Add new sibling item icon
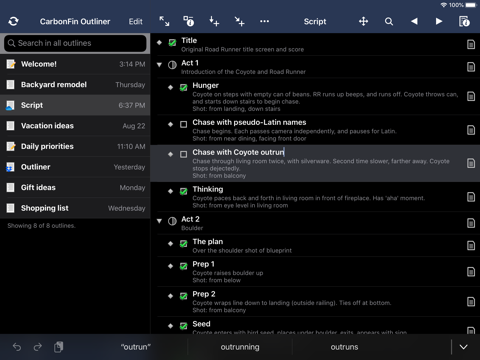Viewport: 480px width, 360px height. (214, 21)
